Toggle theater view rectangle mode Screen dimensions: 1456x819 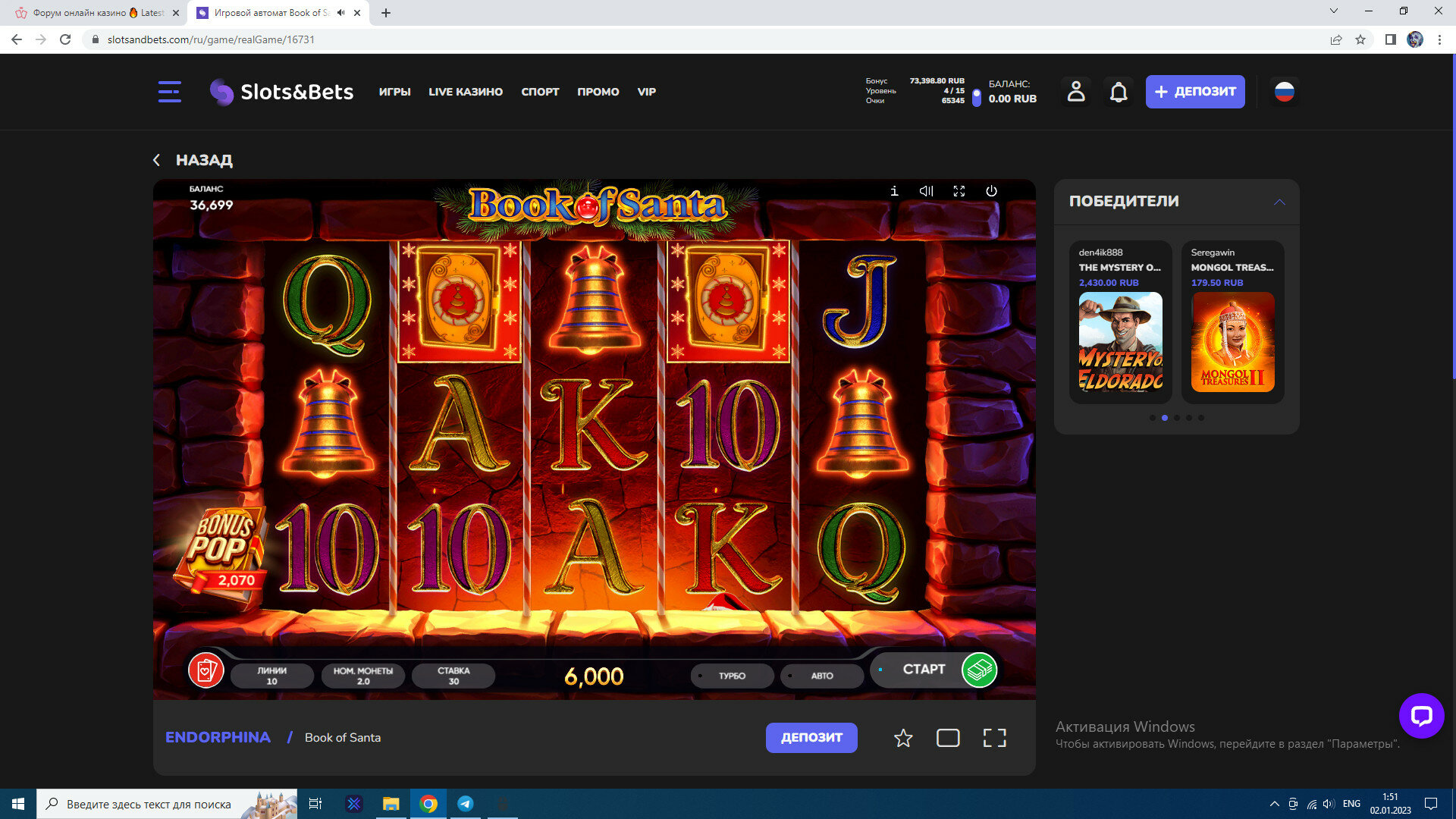tap(948, 738)
